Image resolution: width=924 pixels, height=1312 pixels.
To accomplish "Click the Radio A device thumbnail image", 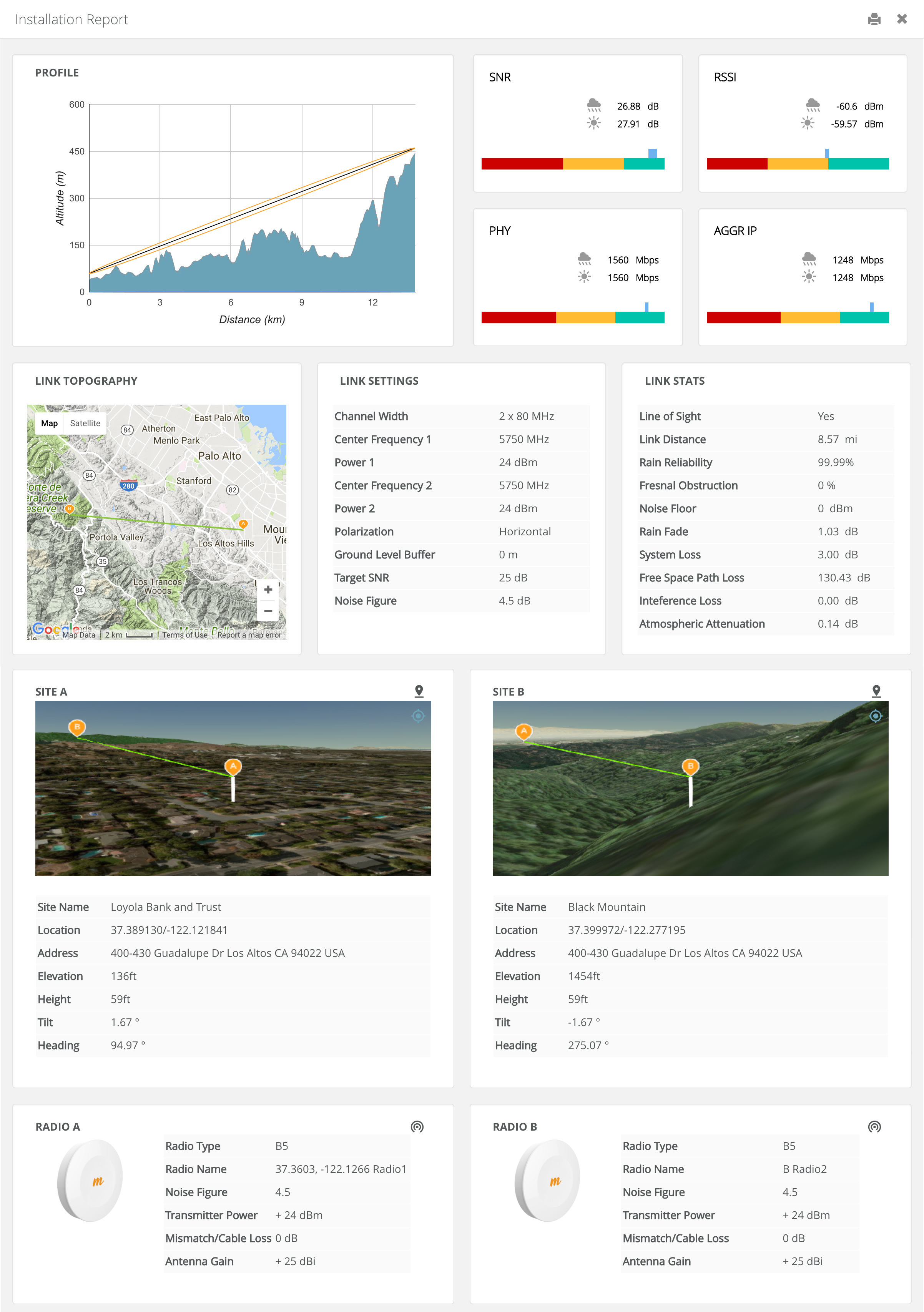I will (x=90, y=1180).
